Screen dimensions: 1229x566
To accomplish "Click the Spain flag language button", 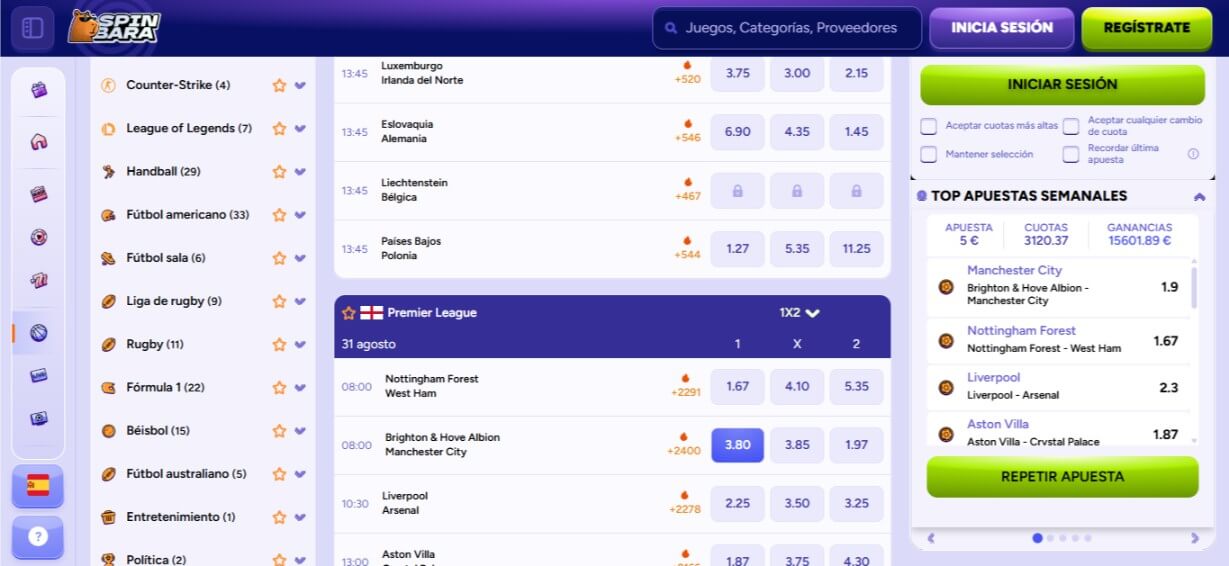I will [38, 486].
